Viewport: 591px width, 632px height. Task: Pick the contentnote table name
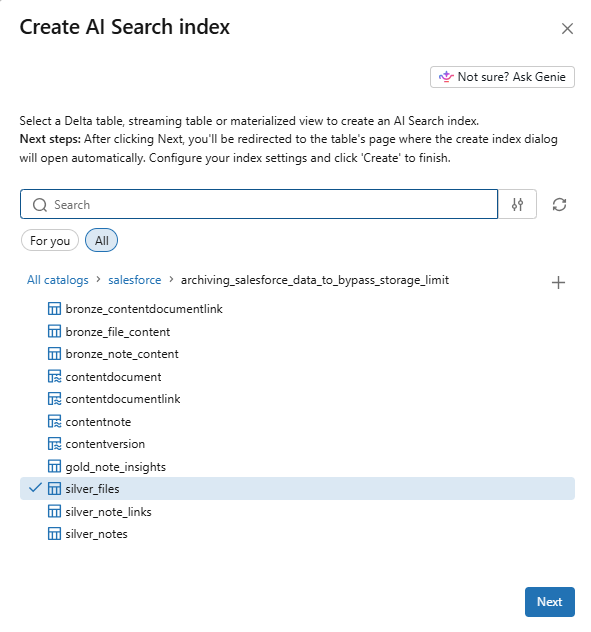(98, 422)
